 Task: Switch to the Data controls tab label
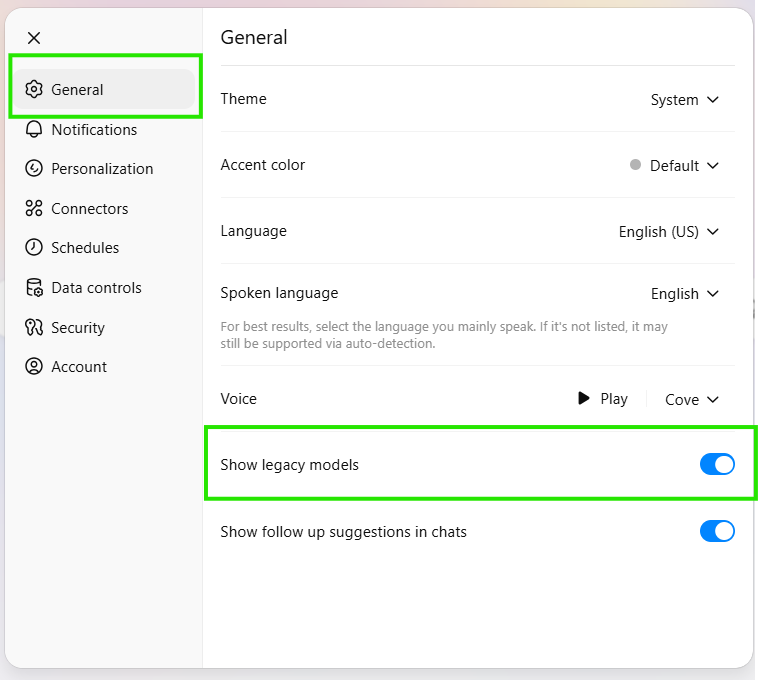pyautogui.click(x=96, y=288)
